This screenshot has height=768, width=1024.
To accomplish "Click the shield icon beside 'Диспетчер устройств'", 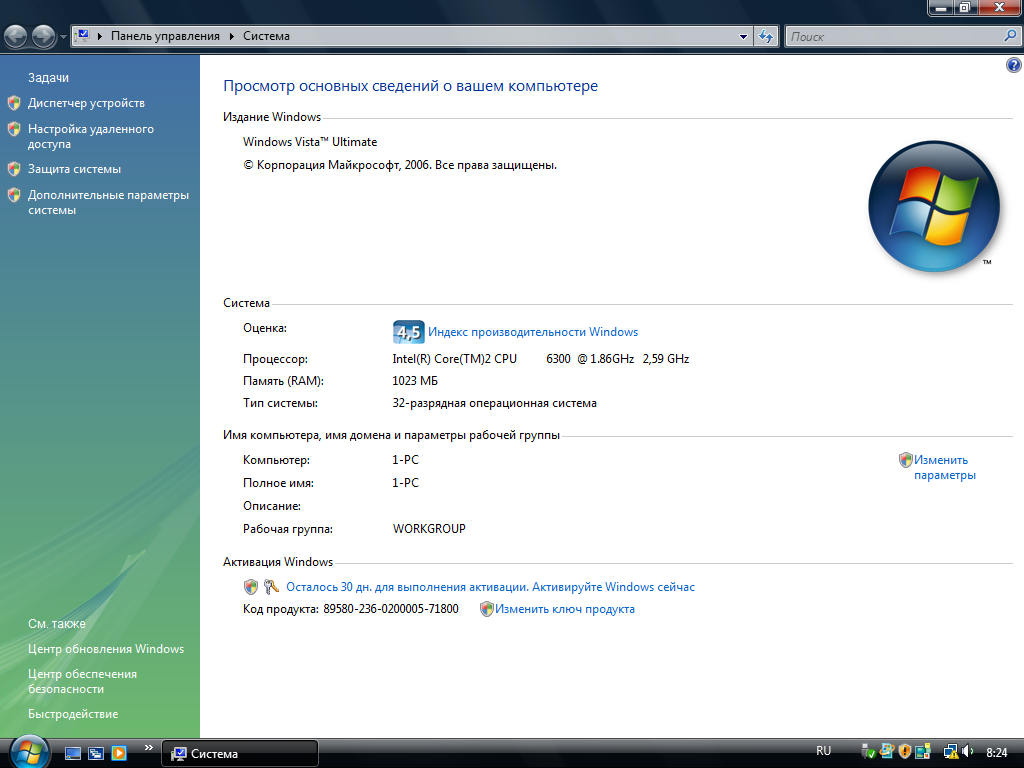I will point(14,103).
